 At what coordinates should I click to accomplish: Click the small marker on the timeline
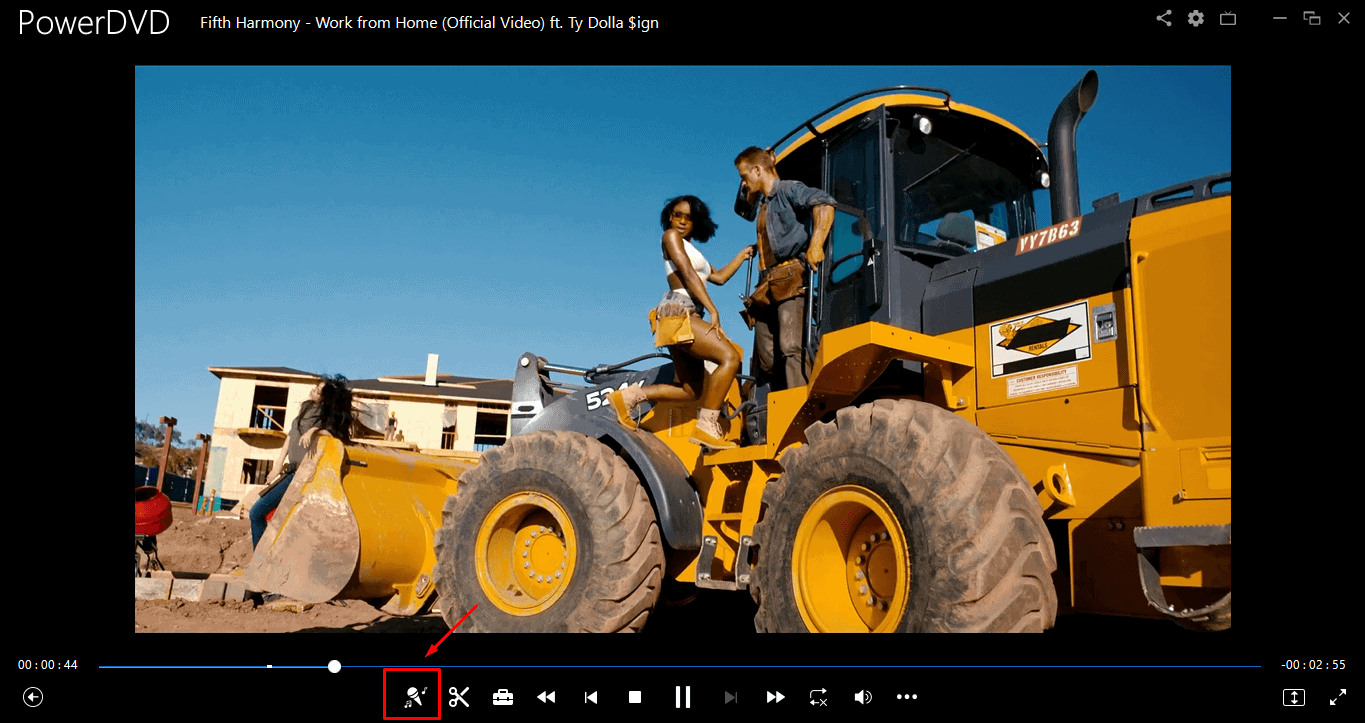click(269, 664)
